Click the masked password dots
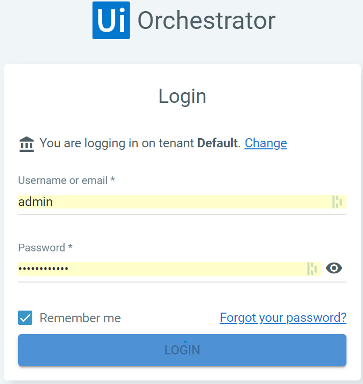 click(43, 268)
